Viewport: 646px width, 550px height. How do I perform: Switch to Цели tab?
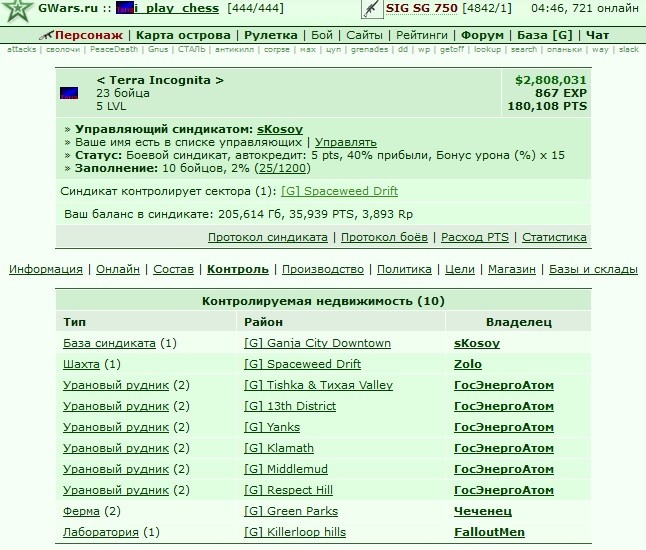460,269
